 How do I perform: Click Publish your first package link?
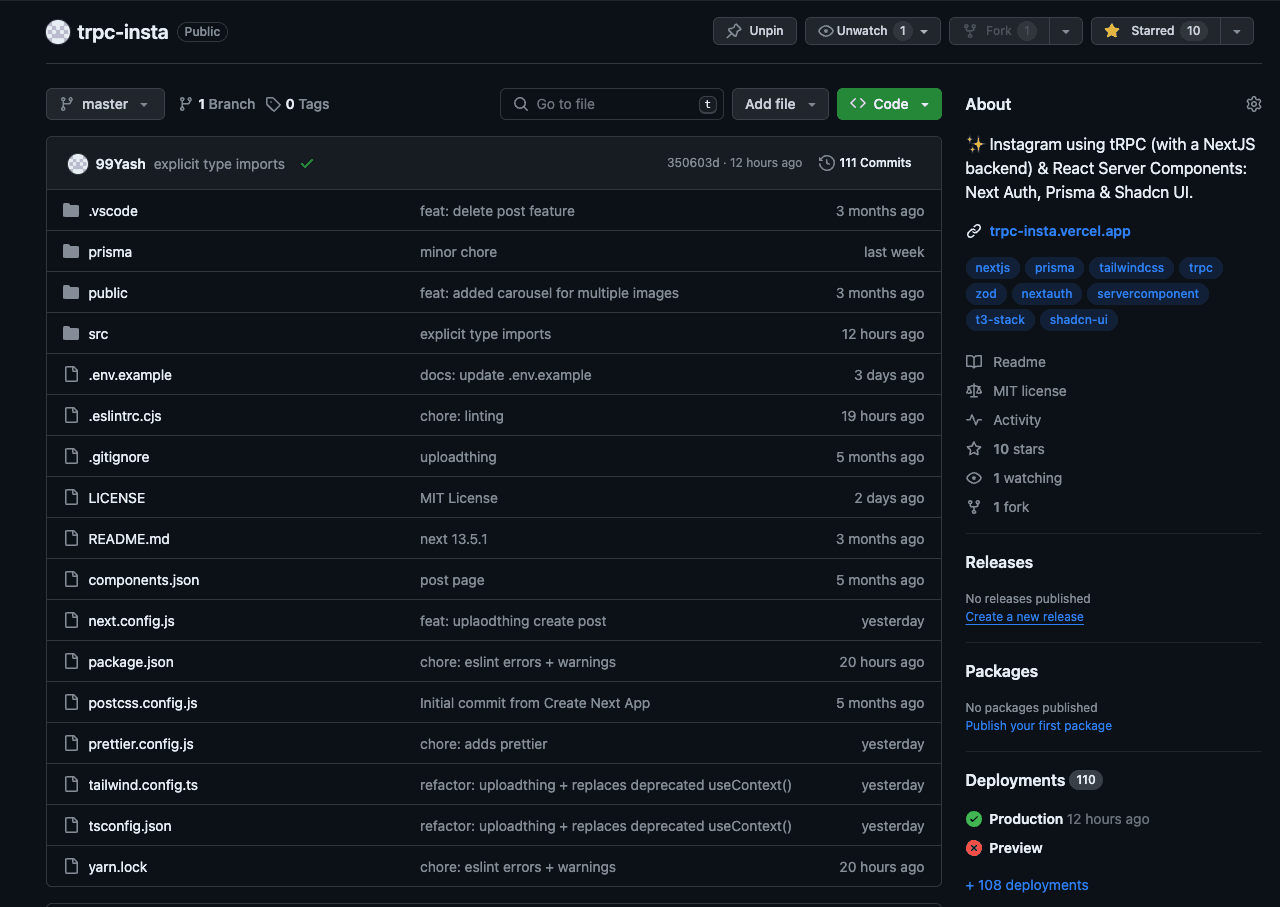[x=1038, y=726]
